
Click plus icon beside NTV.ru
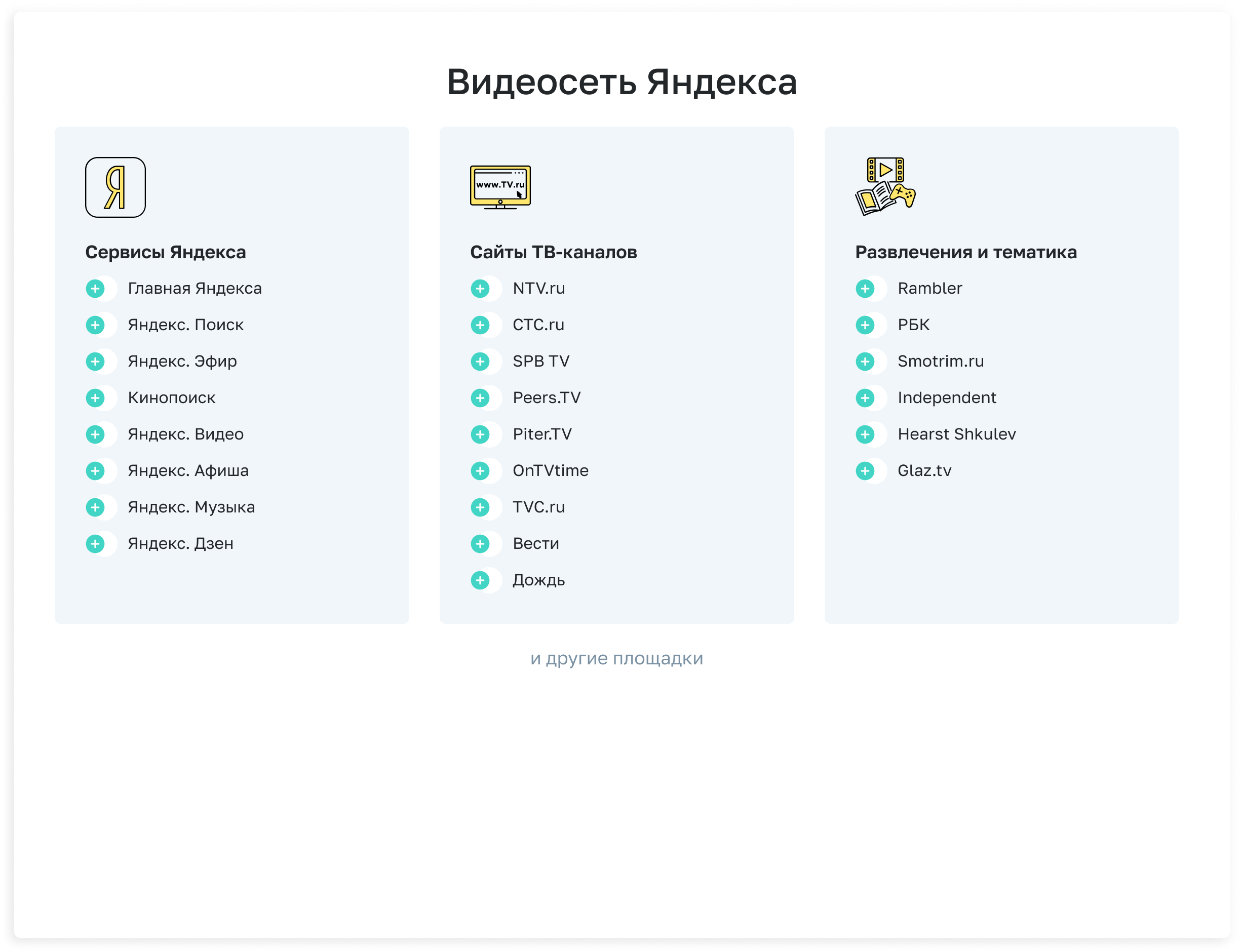(x=480, y=289)
